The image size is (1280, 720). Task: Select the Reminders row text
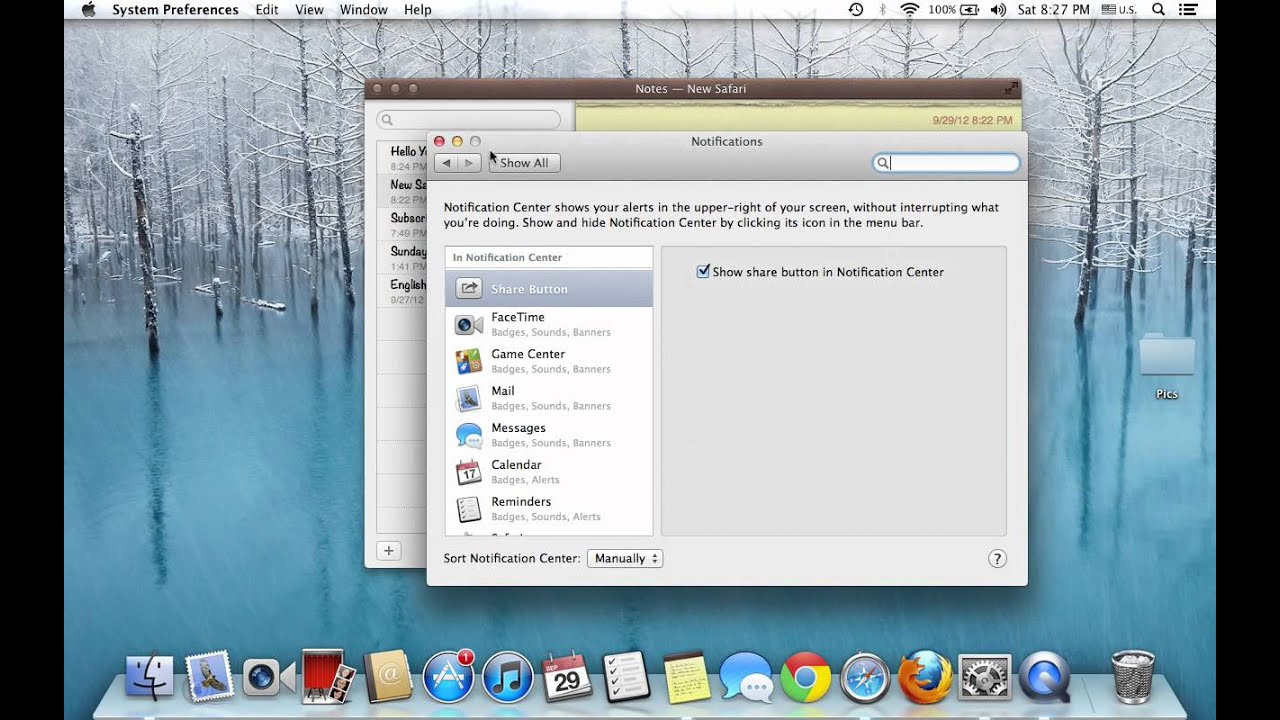521,502
